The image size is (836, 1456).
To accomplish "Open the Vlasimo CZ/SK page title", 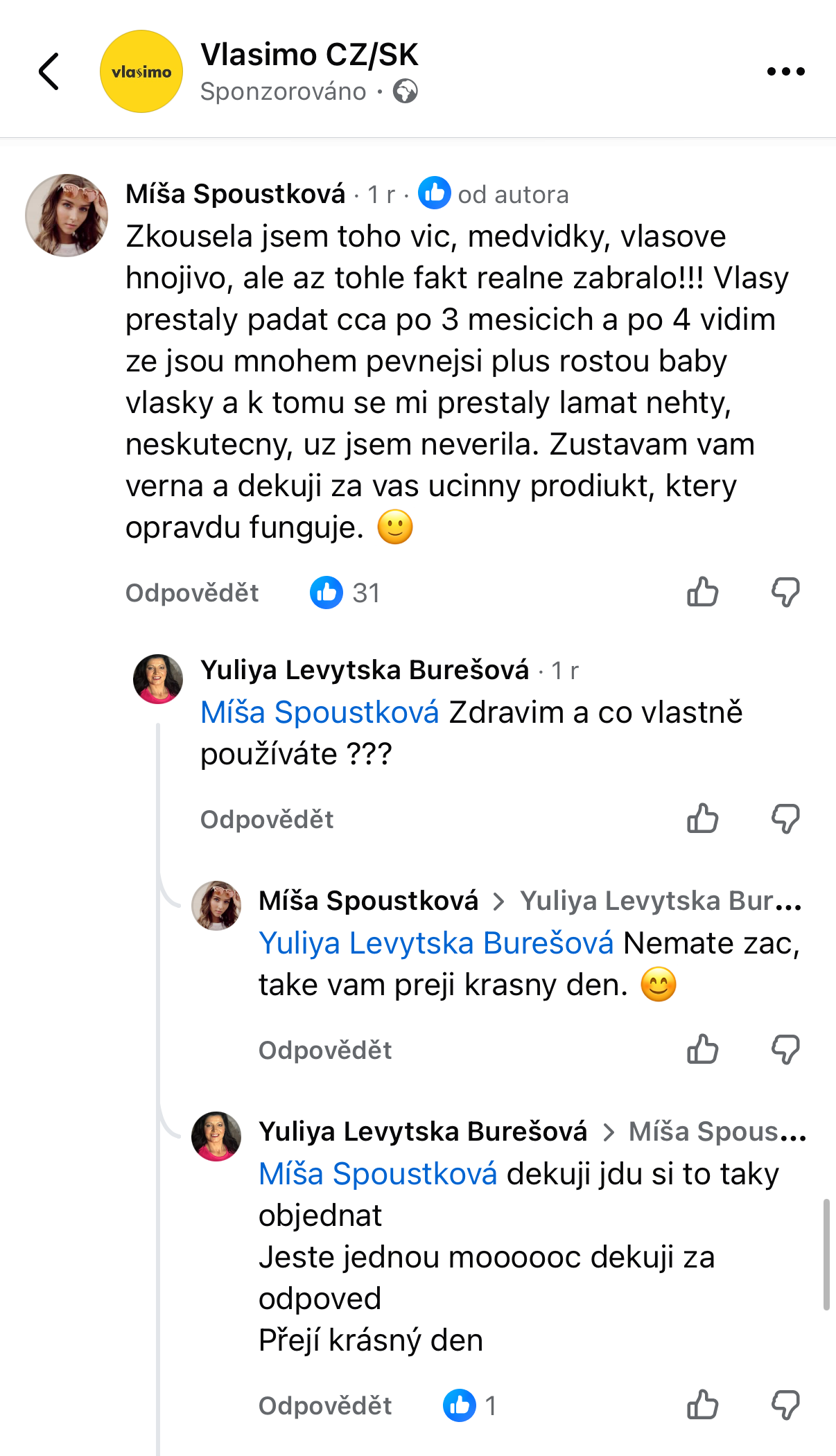I will [309, 55].
